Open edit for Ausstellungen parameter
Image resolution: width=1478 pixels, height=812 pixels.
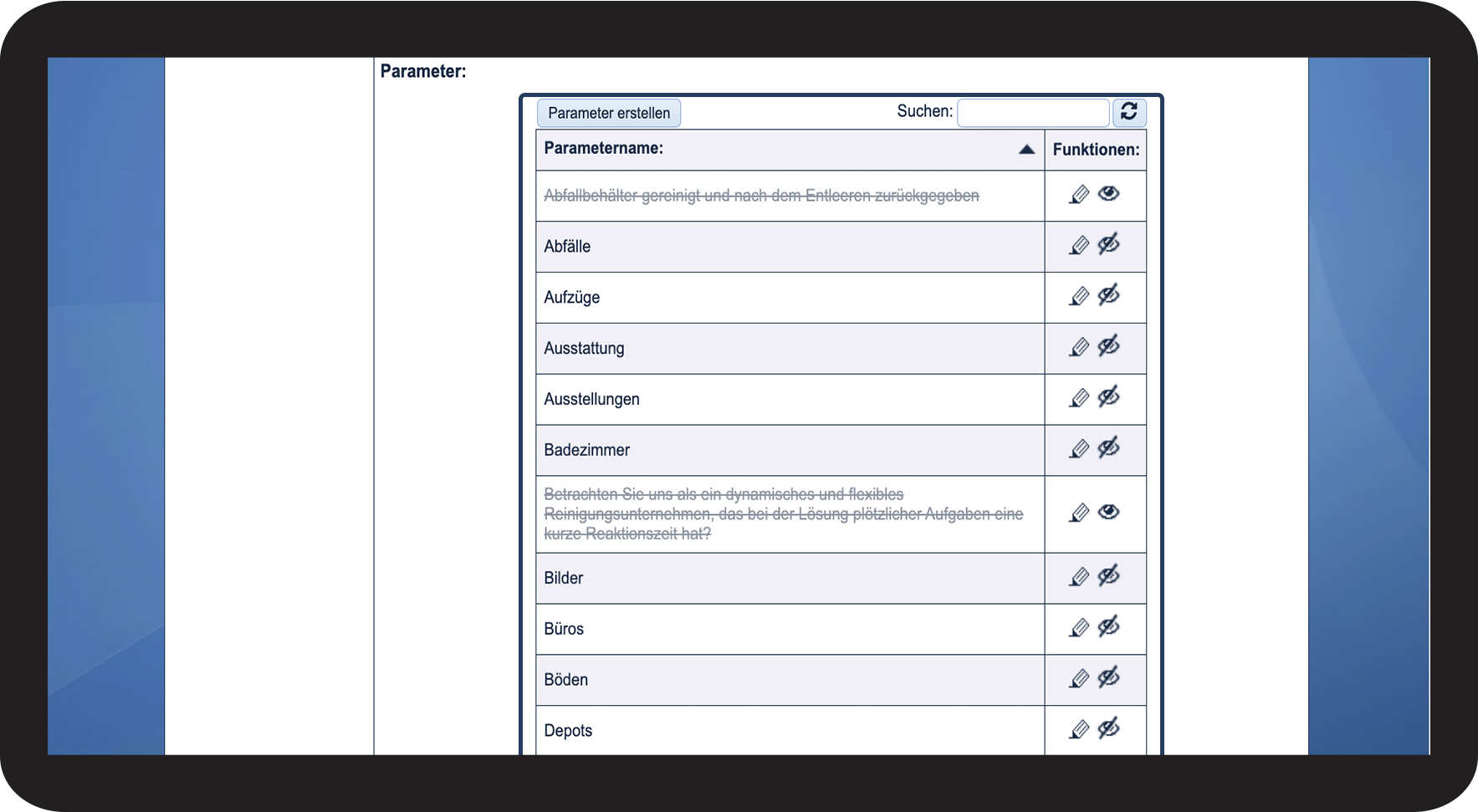tap(1080, 399)
